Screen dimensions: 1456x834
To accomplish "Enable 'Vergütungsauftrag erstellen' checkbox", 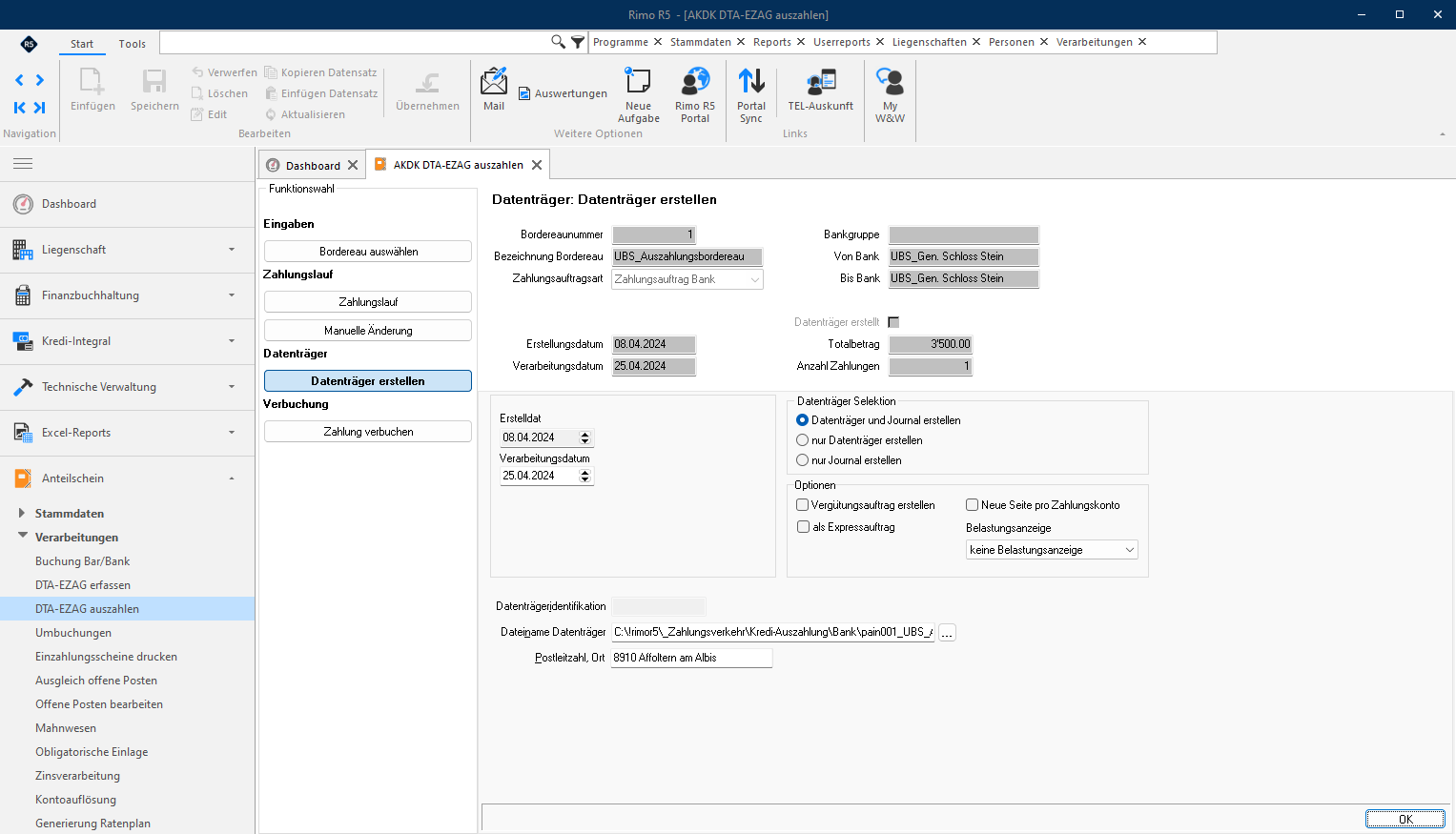I will pyautogui.click(x=803, y=505).
